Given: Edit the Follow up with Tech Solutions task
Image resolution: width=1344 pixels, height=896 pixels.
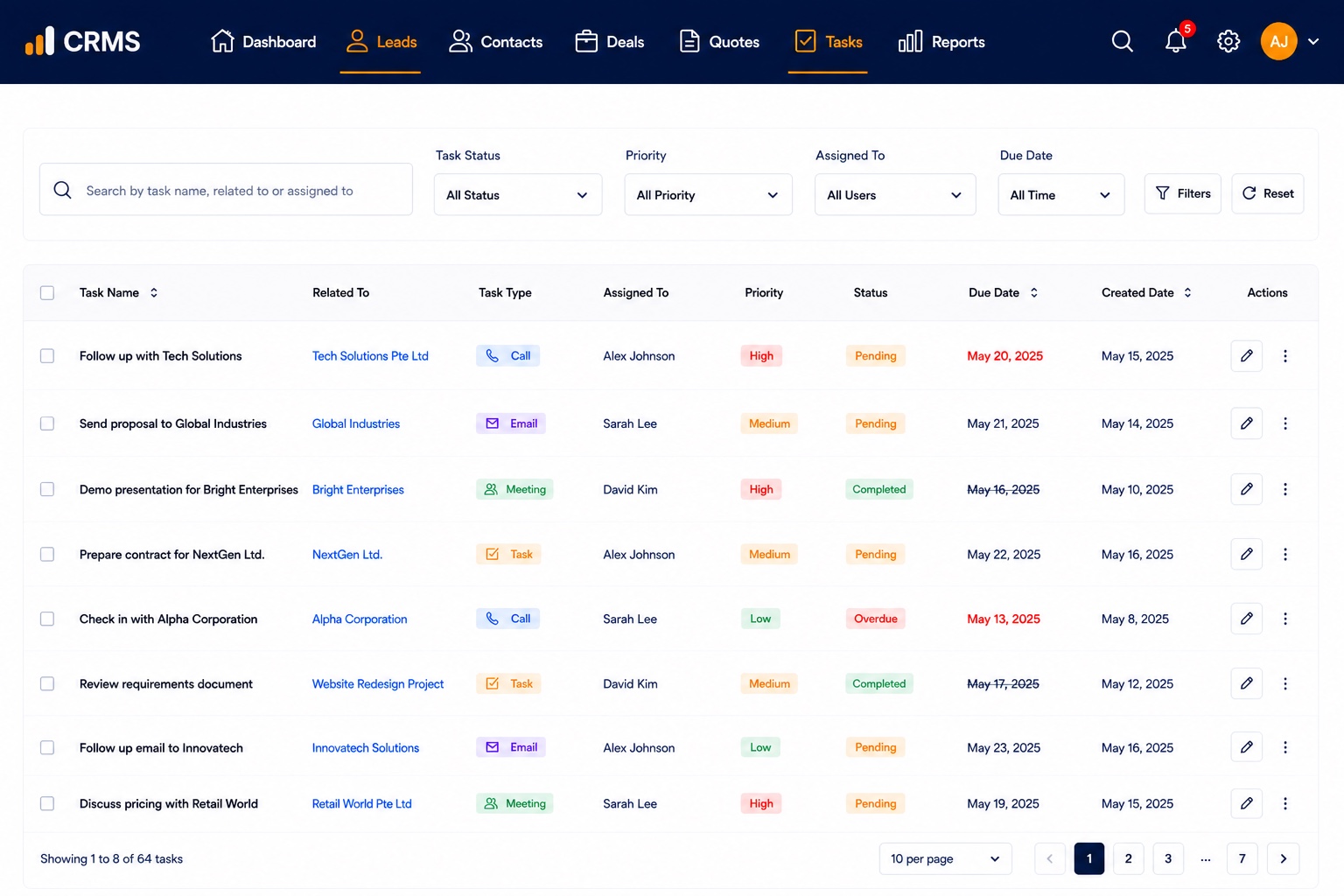Looking at the screenshot, I should click(x=1246, y=356).
